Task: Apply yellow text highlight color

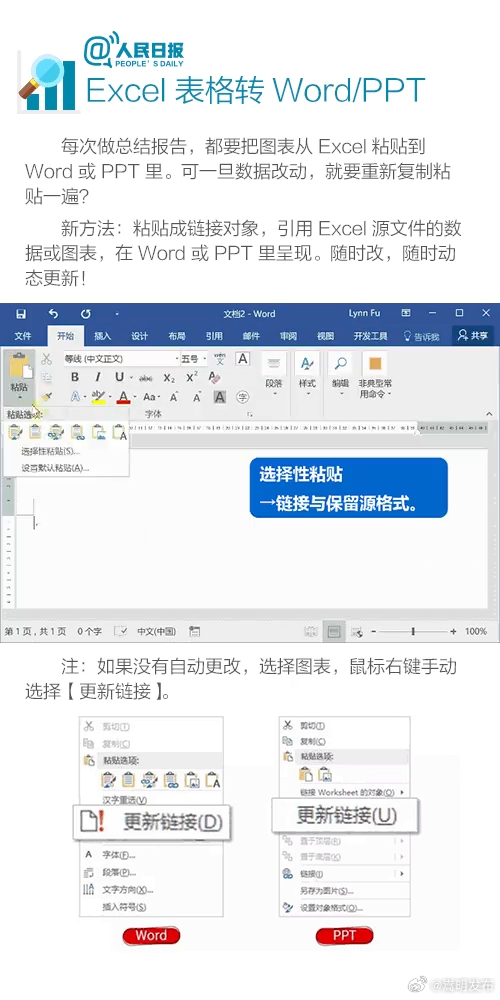Action: [98, 397]
